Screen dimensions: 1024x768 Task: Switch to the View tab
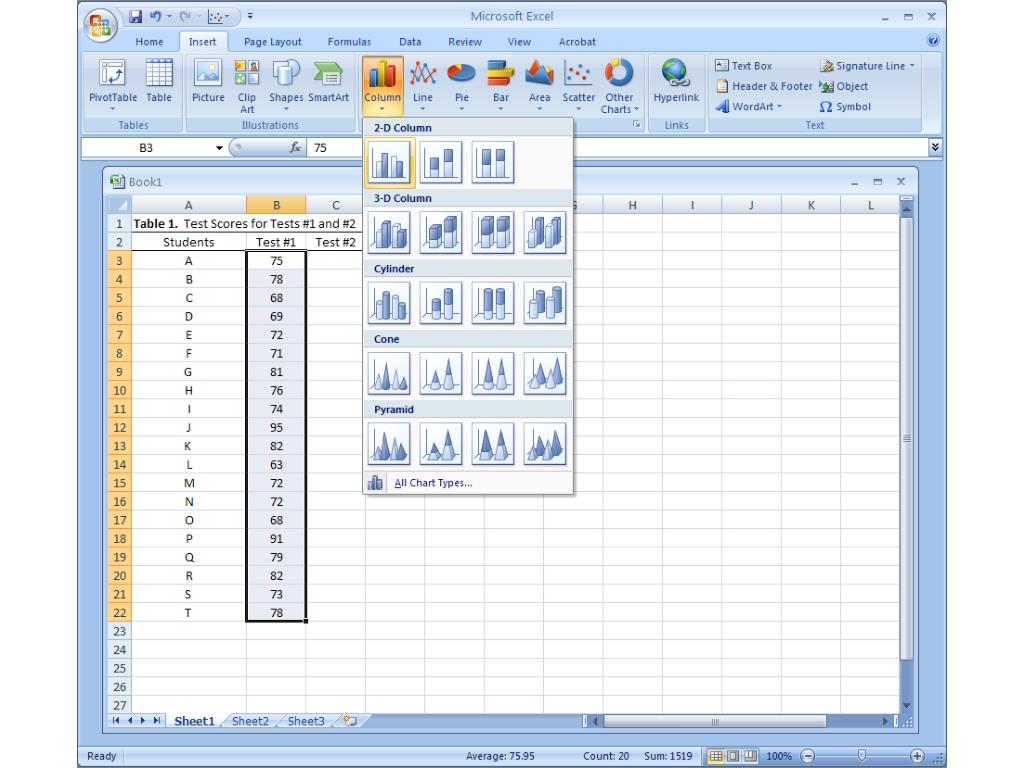519,42
